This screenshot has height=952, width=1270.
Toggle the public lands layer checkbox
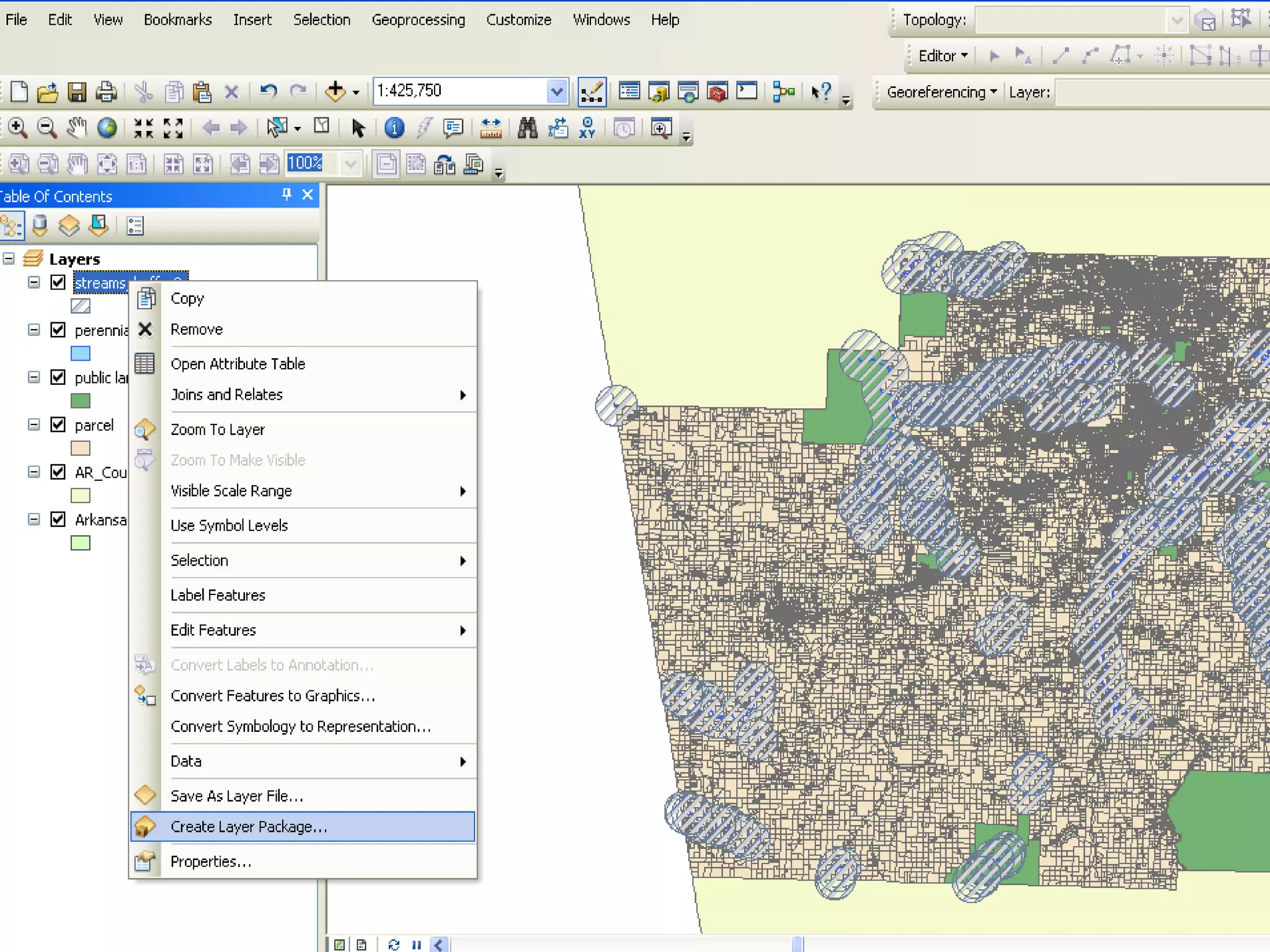[x=58, y=377]
